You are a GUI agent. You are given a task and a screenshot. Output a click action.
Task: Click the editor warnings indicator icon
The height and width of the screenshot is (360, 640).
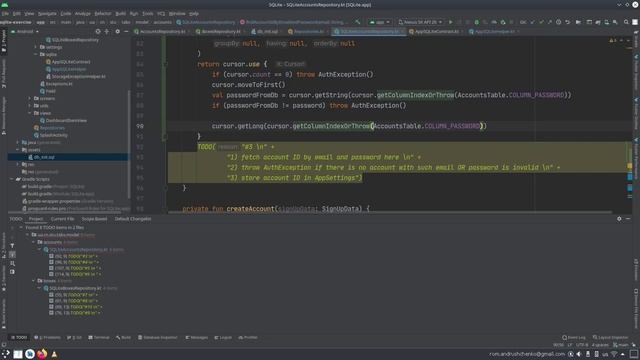613,40
